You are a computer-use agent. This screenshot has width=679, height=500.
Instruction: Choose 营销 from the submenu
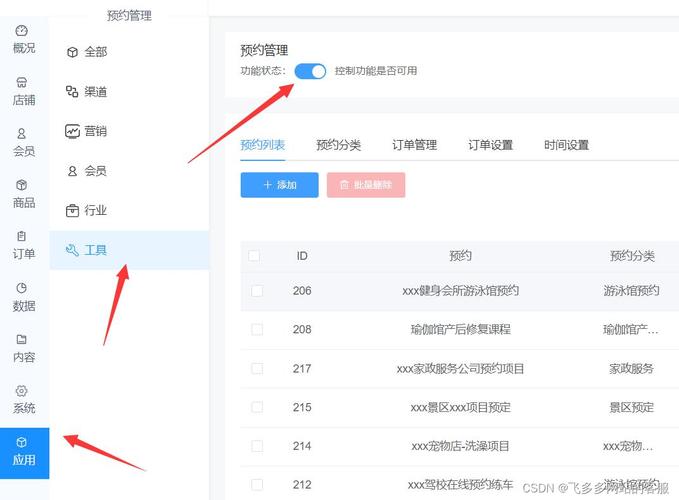pyautogui.click(x=95, y=131)
